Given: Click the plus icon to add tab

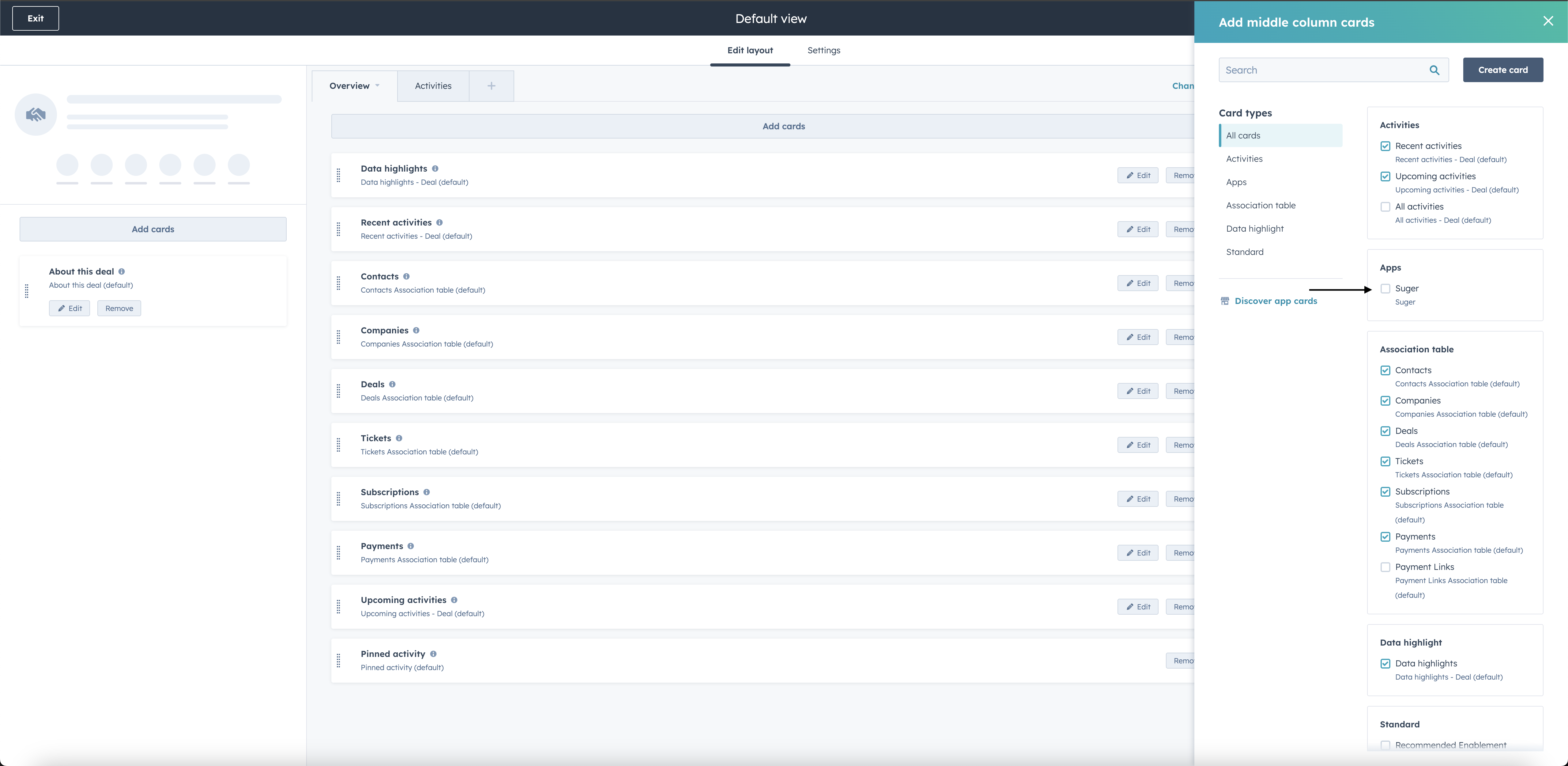Looking at the screenshot, I should pyautogui.click(x=491, y=86).
